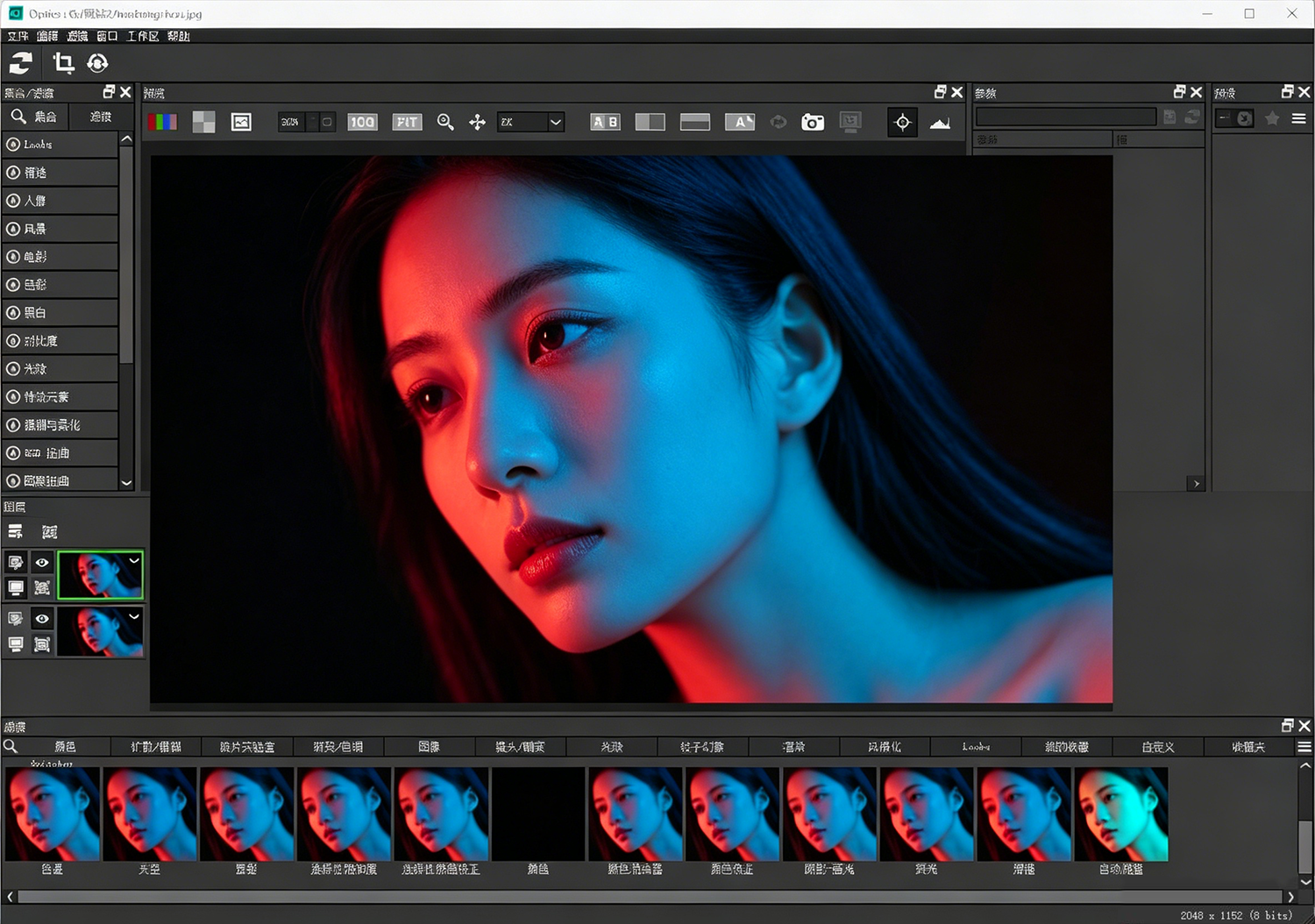1315x924 pixels.
Task: Click the A|B side-by-side compare icon
Action: (605, 122)
